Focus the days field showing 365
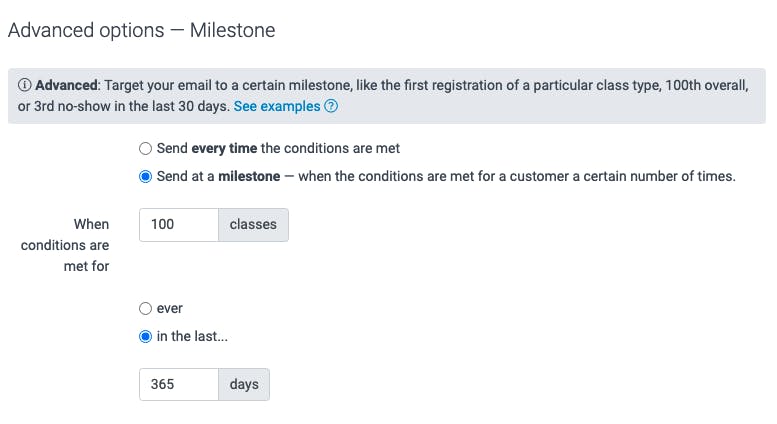 [x=179, y=384]
